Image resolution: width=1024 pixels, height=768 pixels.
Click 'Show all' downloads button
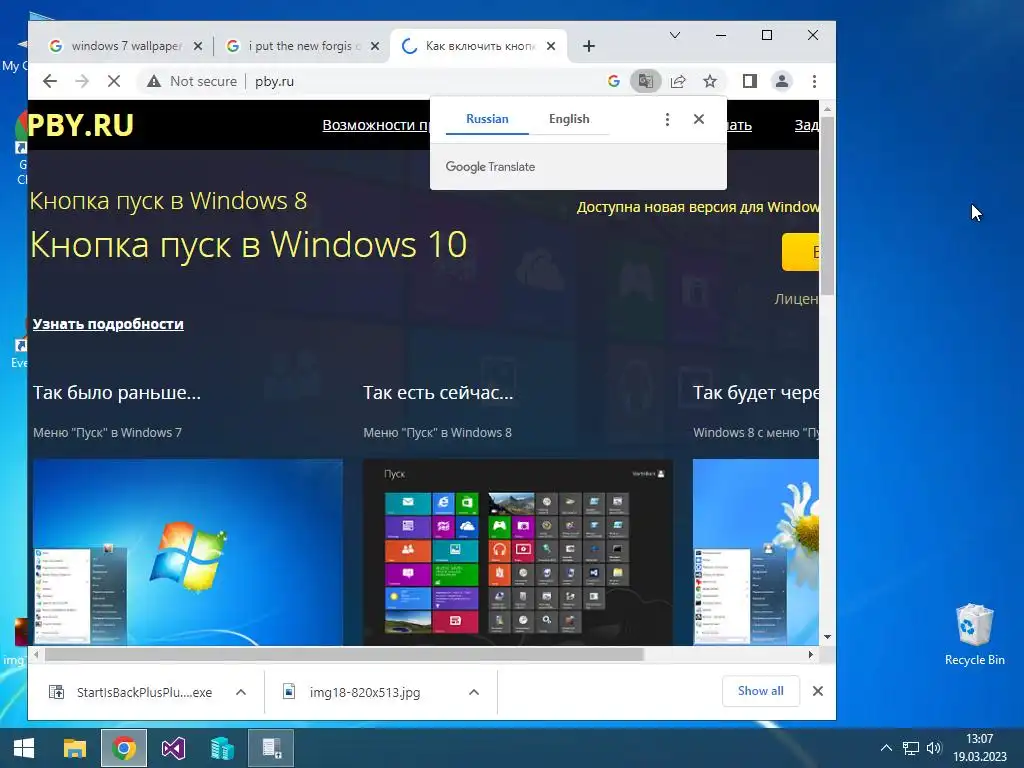761,691
